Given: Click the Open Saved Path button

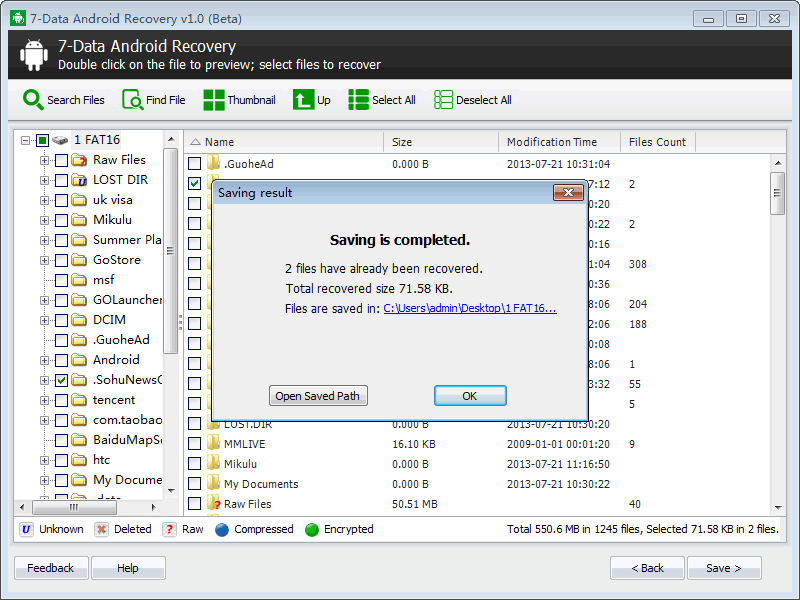Looking at the screenshot, I should point(318,396).
